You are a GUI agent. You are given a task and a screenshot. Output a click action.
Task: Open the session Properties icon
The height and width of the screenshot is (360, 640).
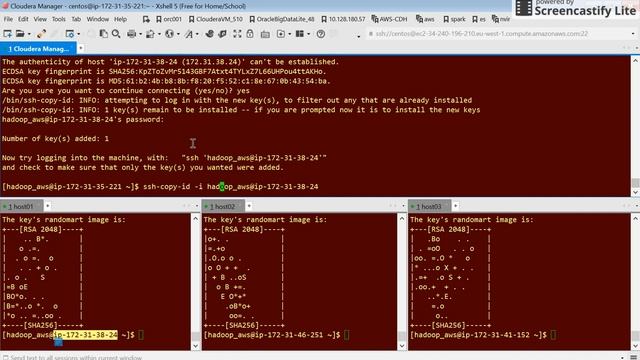tap(70, 34)
